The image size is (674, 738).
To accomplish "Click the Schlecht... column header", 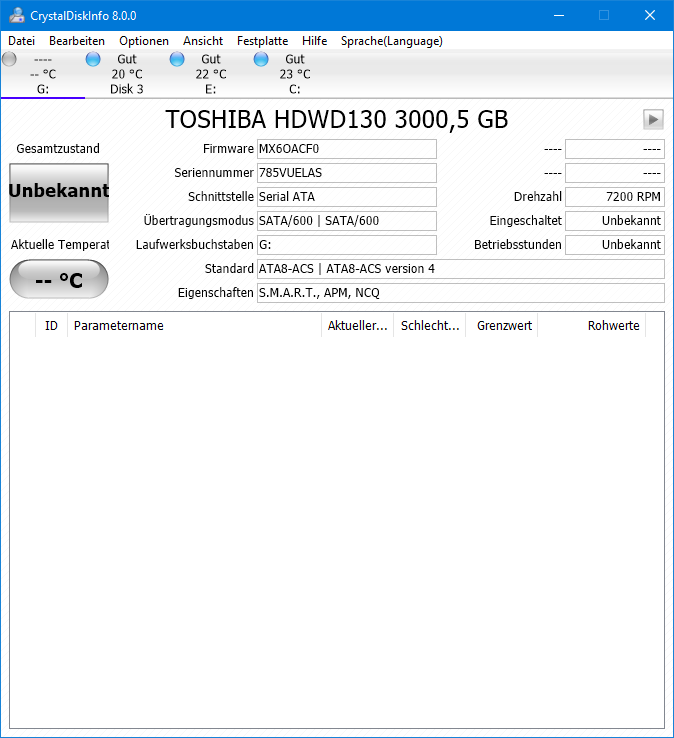I will point(430,326).
